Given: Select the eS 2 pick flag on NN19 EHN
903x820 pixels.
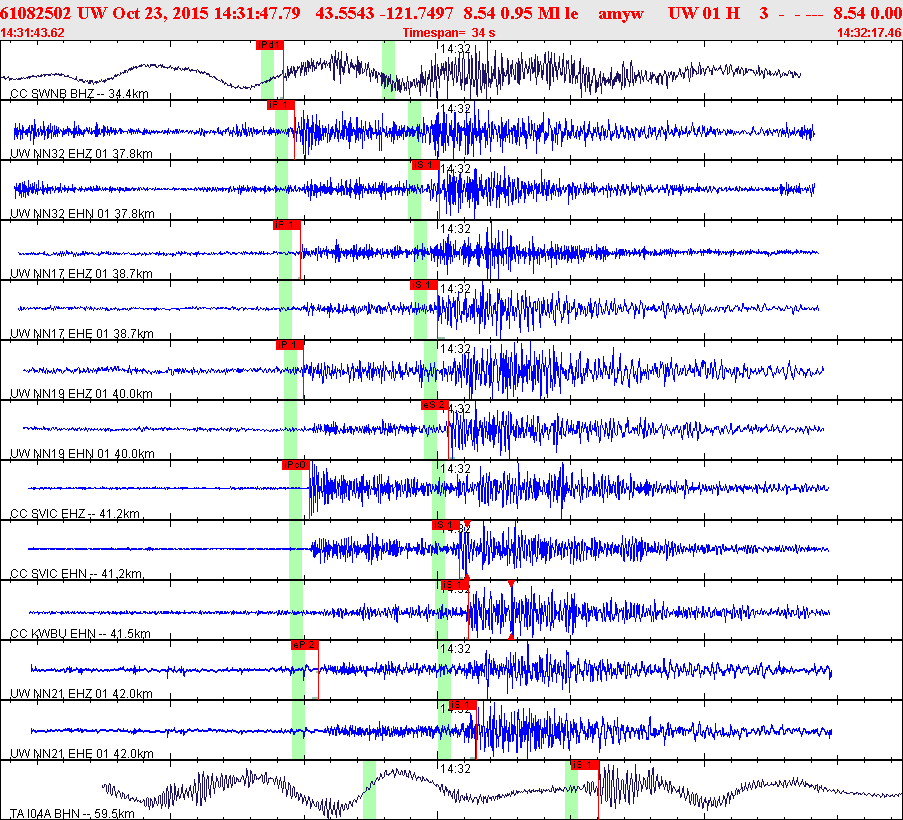Looking at the screenshot, I should point(434,405).
